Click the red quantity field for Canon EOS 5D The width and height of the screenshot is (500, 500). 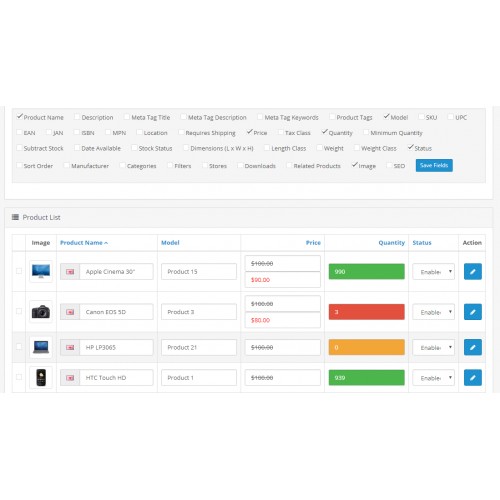367,312
